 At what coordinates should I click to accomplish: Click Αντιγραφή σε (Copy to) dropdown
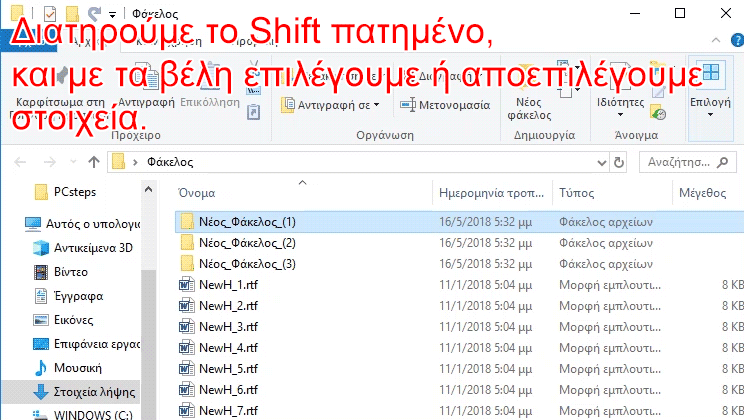click(x=331, y=105)
